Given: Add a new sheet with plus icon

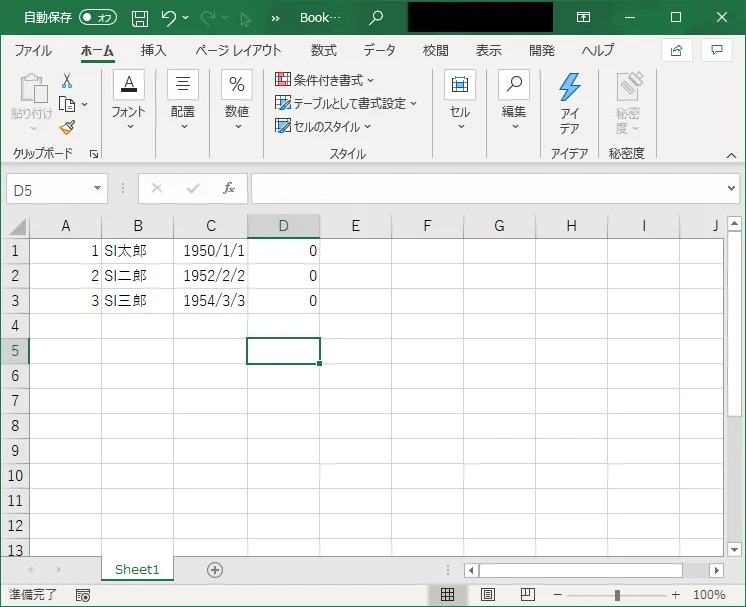Looking at the screenshot, I should [x=215, y=570].
